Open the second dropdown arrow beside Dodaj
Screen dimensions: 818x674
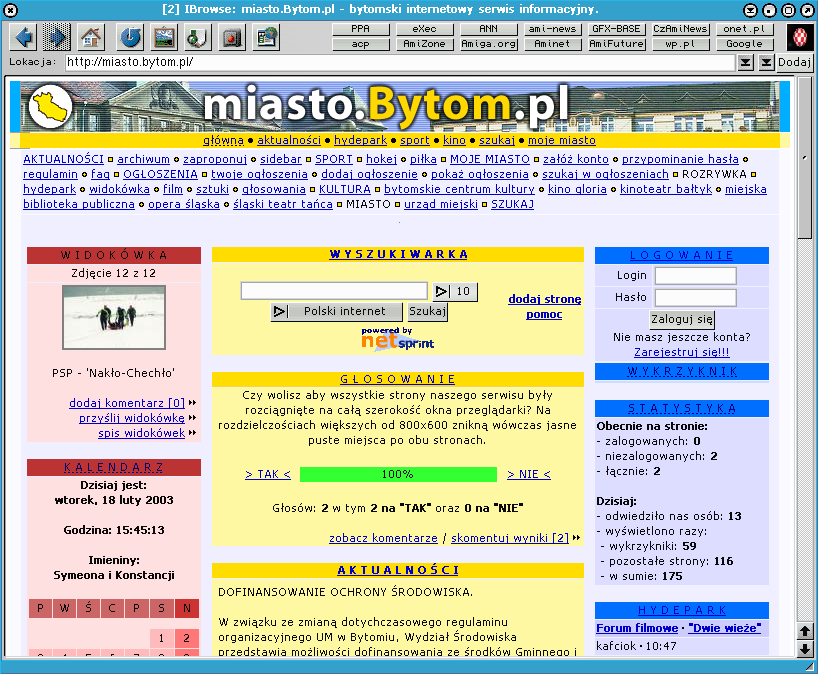[765, 63]
